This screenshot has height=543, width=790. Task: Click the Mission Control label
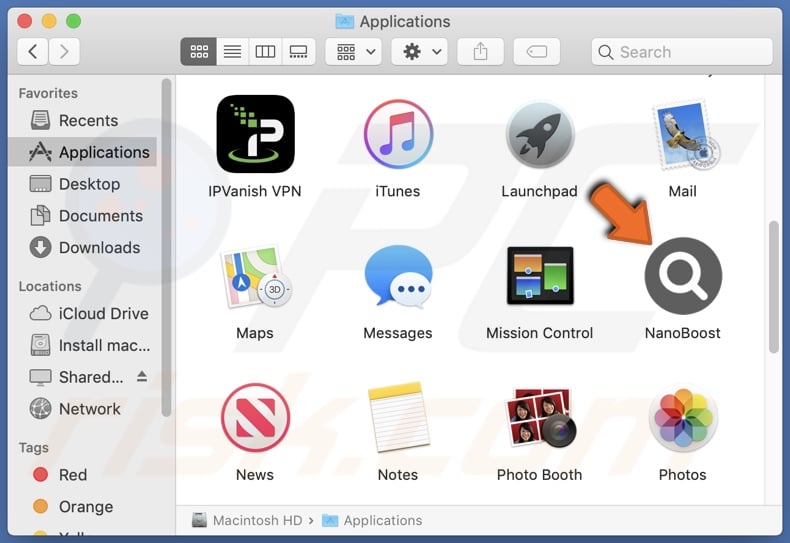click(540, 333)
